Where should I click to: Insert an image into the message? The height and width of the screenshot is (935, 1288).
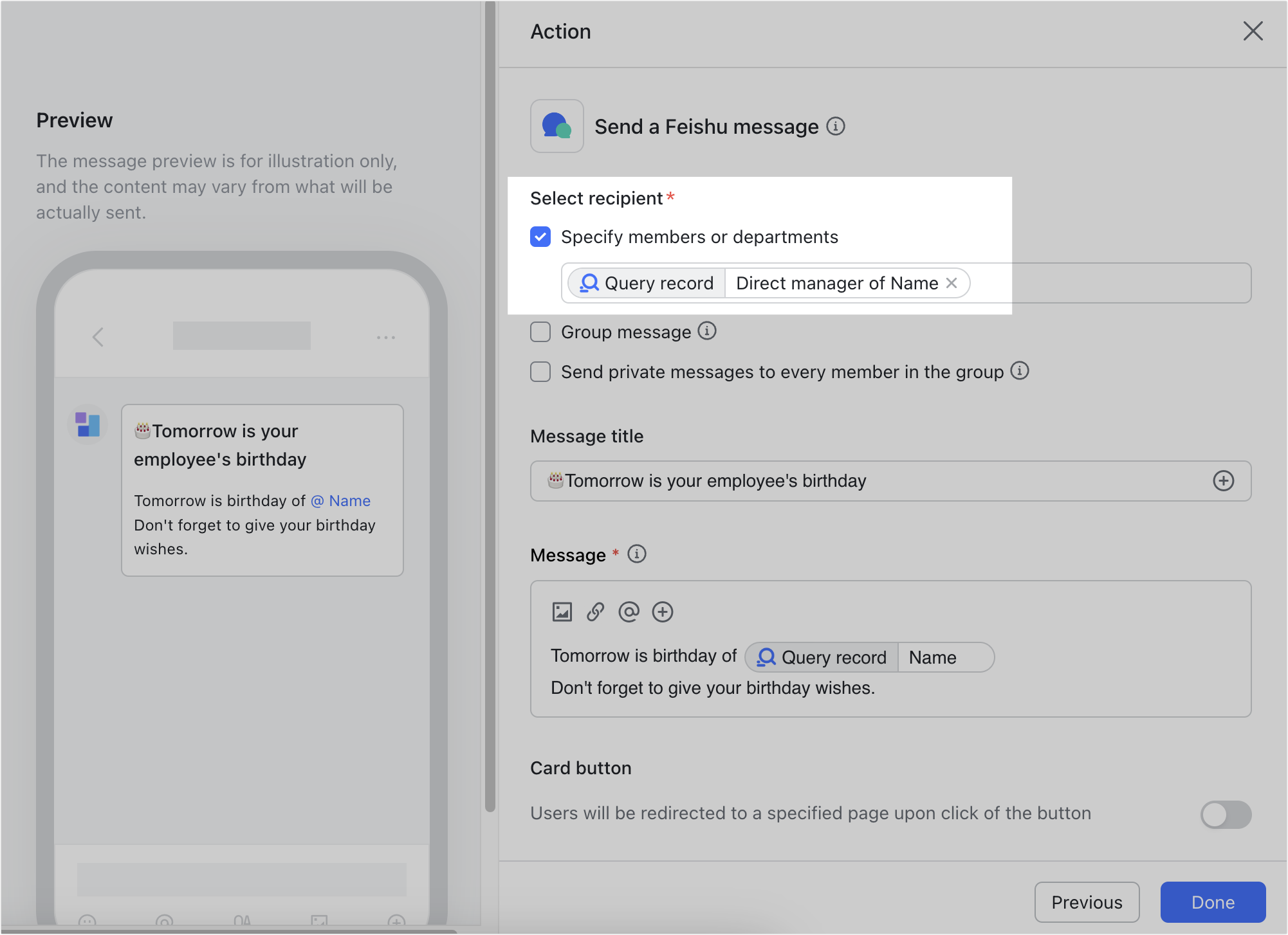click(562, 612)
